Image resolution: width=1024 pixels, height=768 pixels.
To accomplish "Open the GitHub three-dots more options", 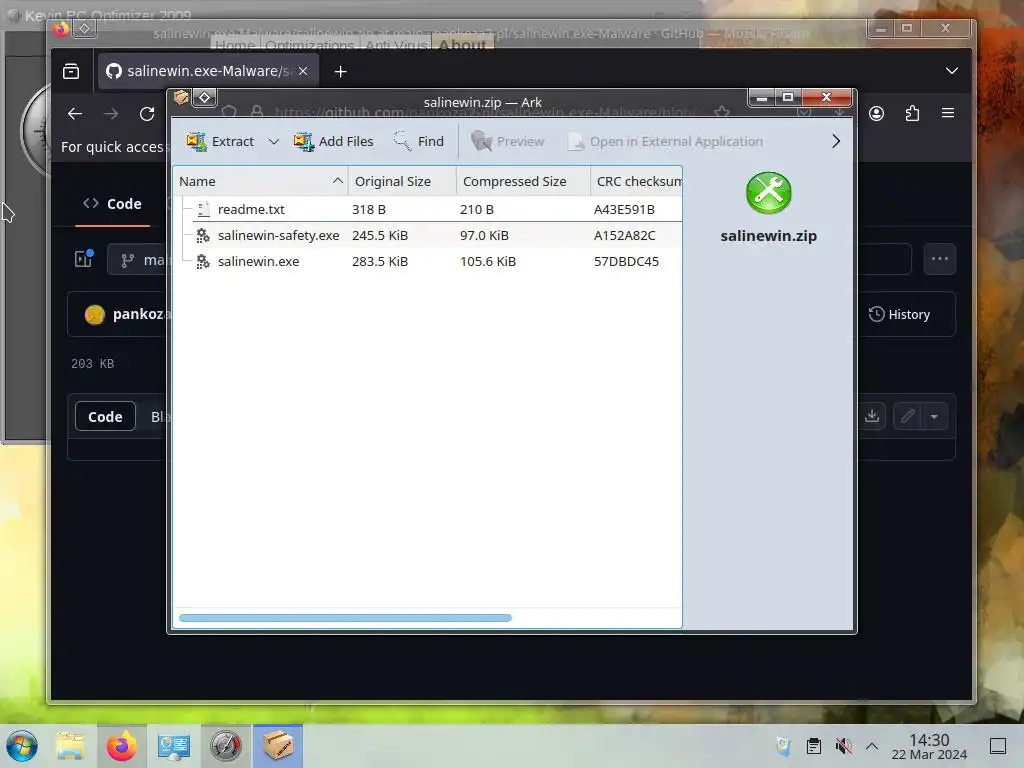I will [x=940, y=259].
